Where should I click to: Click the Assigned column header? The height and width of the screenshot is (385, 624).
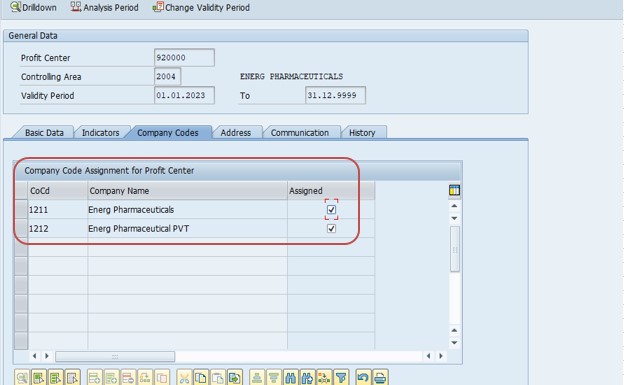tap(331, 191)
